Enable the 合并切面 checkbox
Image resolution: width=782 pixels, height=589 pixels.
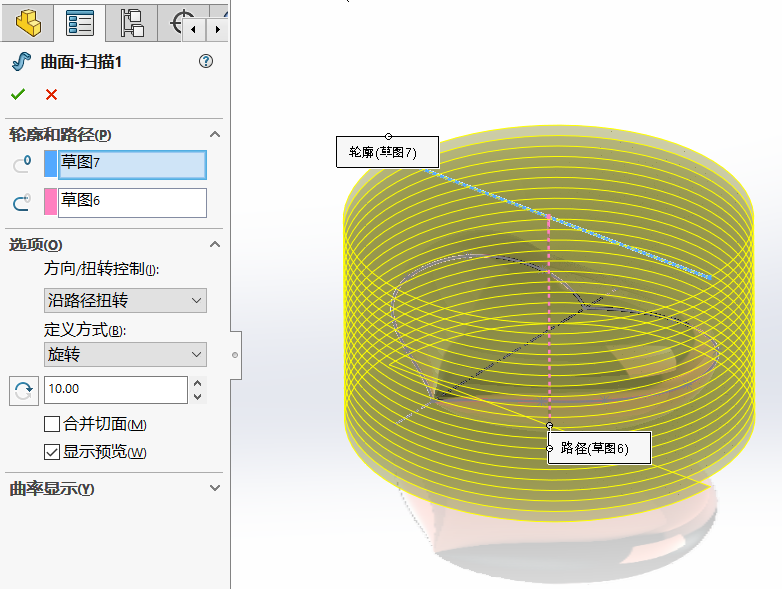point(52,424)
